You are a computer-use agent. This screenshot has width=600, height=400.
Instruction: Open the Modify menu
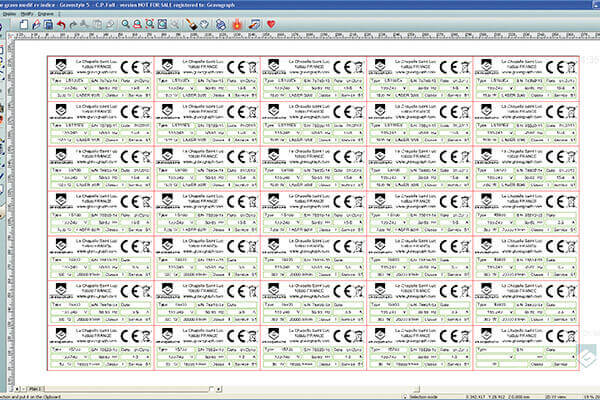click(x=27, y=14)
